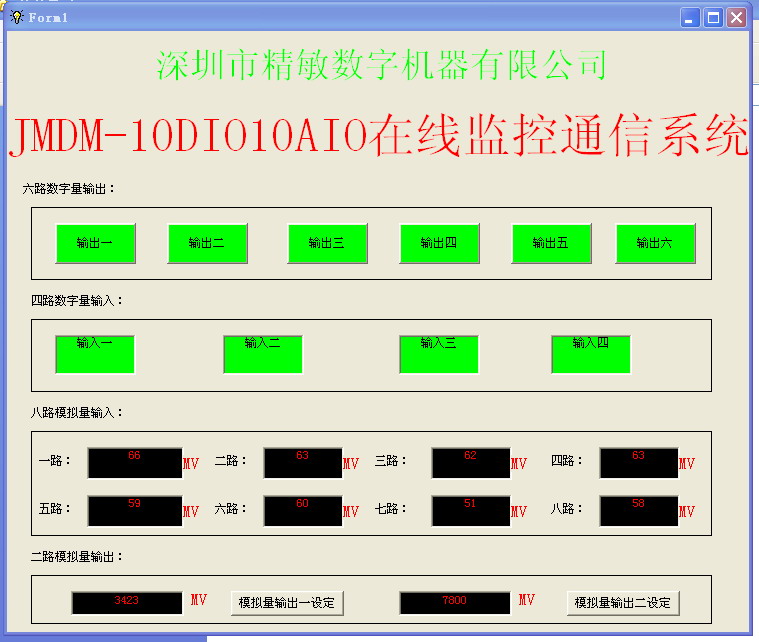The image size is (759, 642).
Task: Click the 七路 analog input value display
Action: click(471, 511)
